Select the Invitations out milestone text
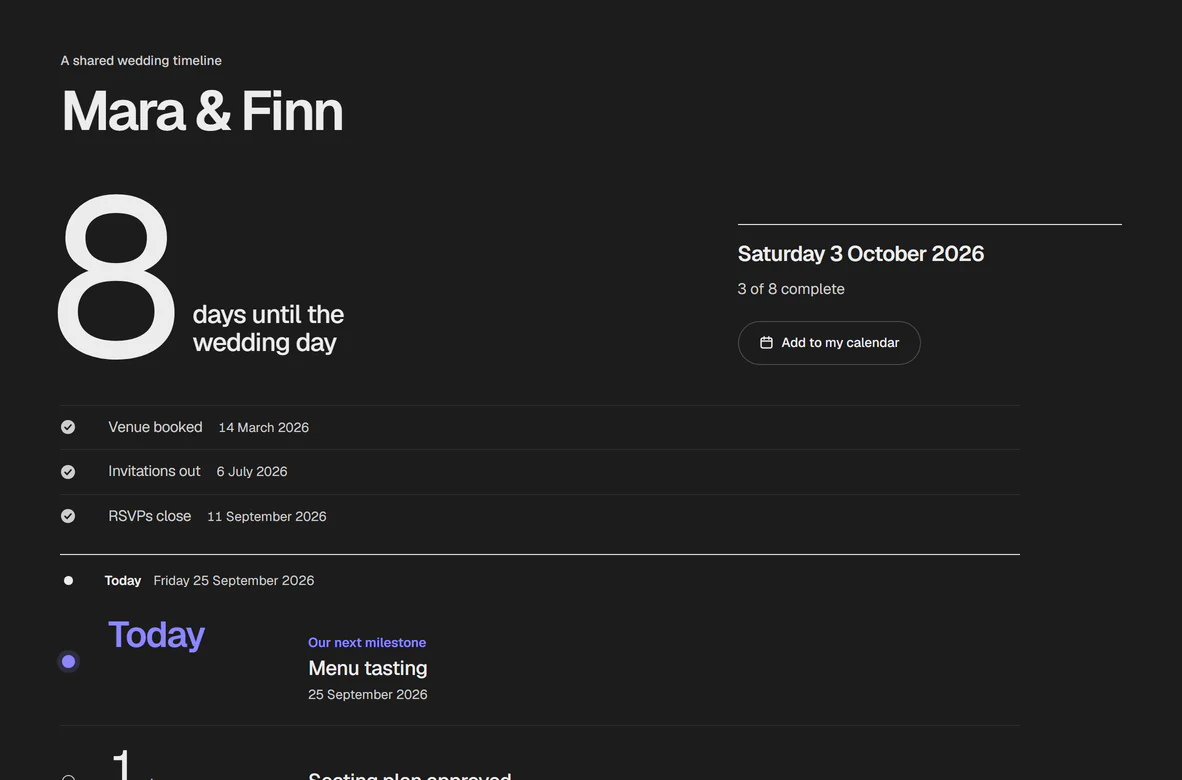The image size is (1182, 780). tap(154, 472)
